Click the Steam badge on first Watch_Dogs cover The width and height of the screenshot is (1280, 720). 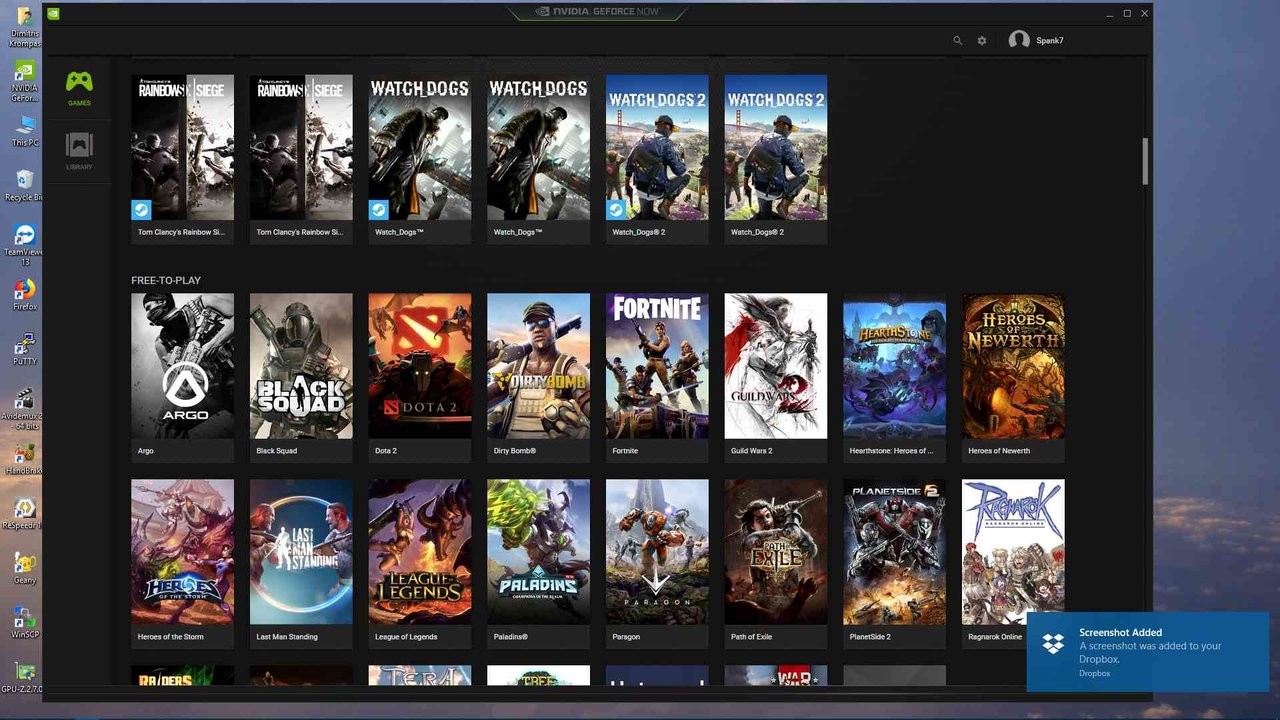click(379, 210)
